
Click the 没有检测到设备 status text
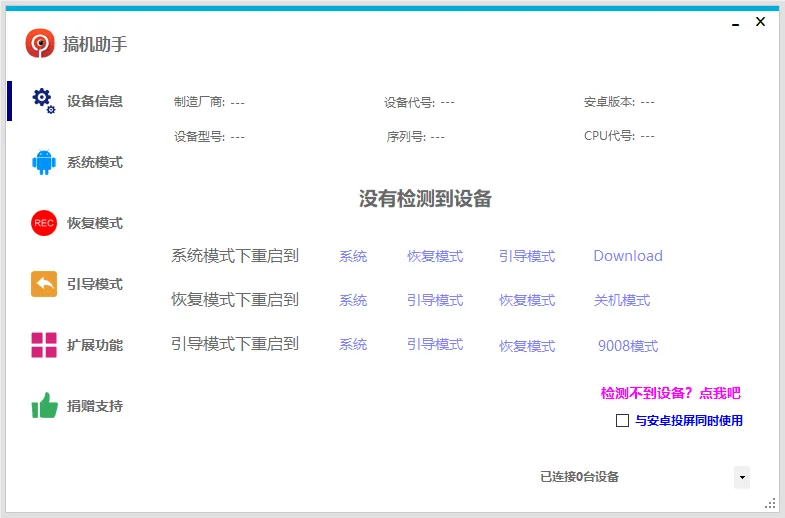pos(425,199)
